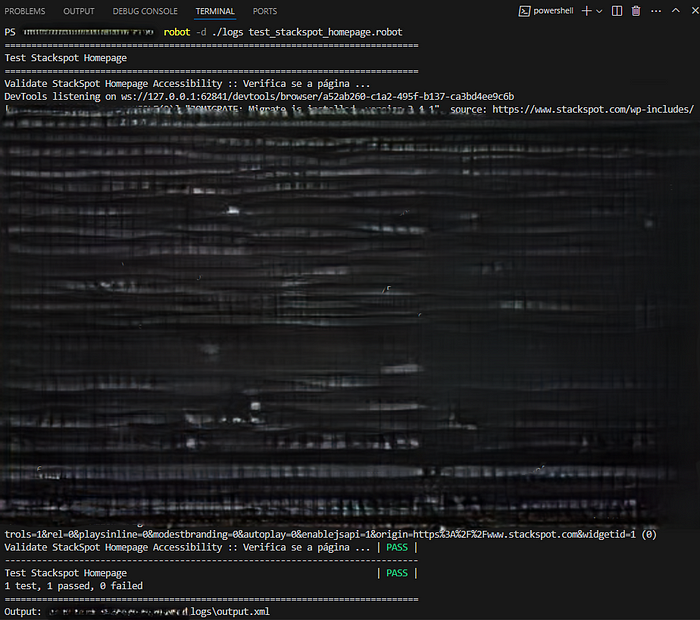Click the line beginning 'trols=1&rel=0&playsinline'

click(330, 534)
